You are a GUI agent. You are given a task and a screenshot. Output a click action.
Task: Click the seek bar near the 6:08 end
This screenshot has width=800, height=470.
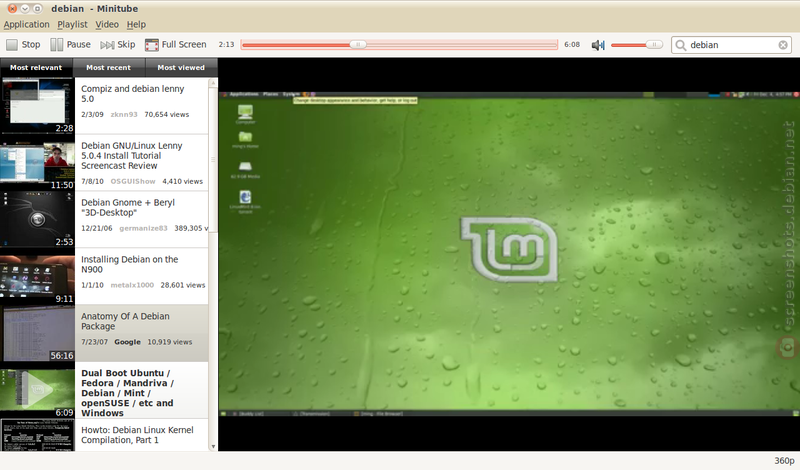click(x=552, y=45)
